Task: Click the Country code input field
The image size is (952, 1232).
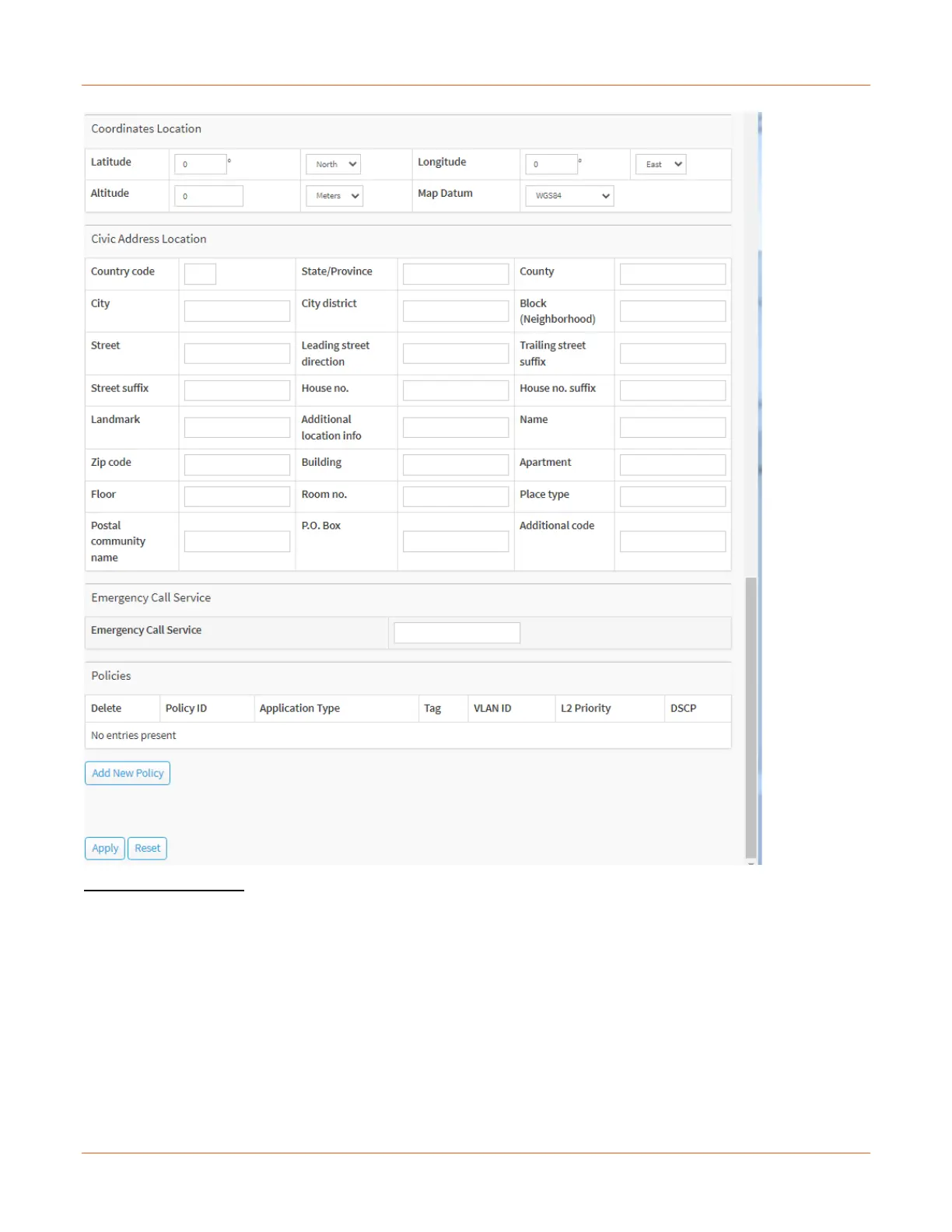Action: coord(200,274)
